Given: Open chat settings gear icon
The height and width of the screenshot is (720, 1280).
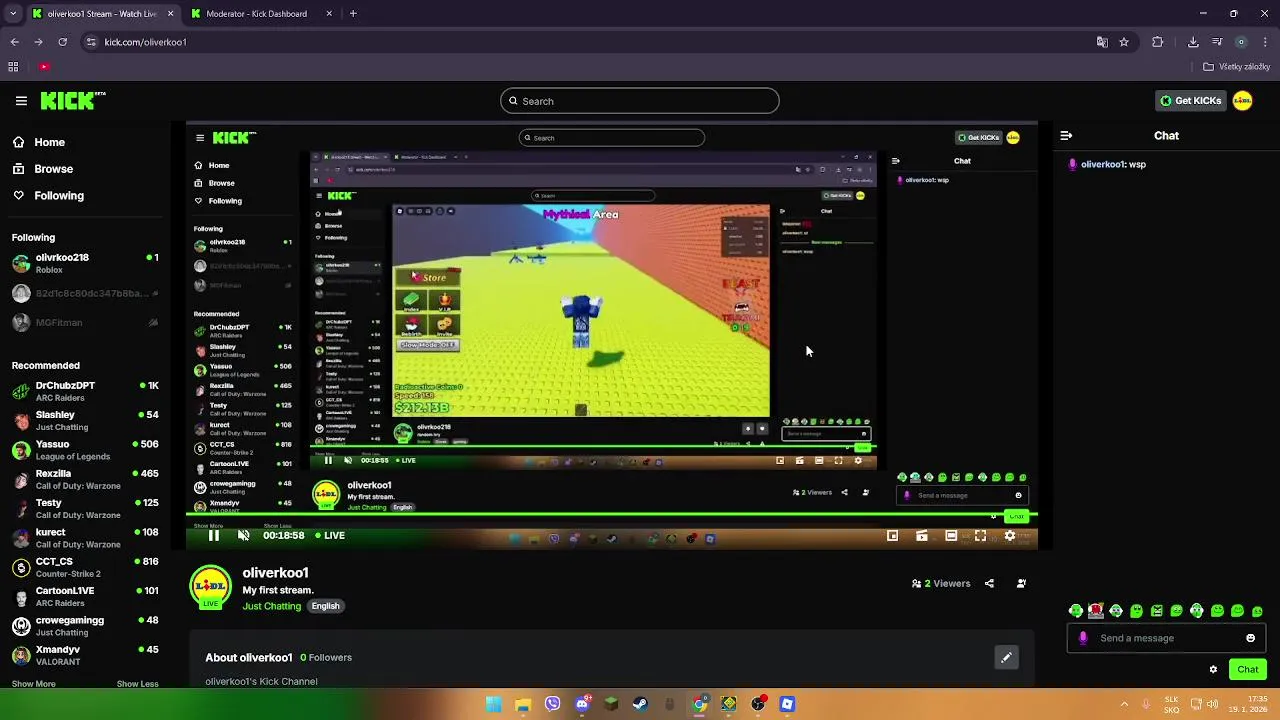Looking at the screenshot, I should [1214, 670].
